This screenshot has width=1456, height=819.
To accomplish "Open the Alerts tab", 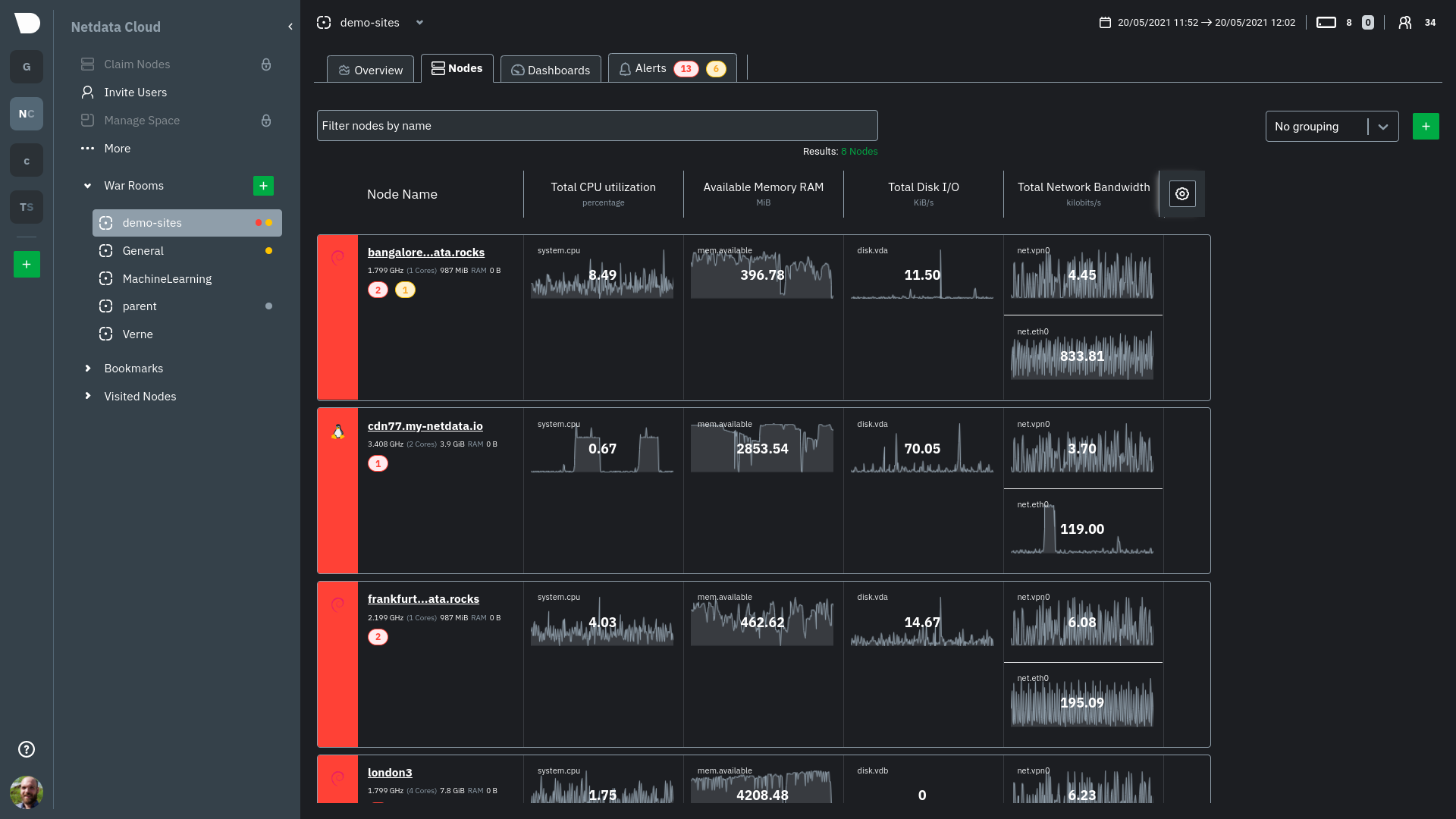I will tap(673, 68).
